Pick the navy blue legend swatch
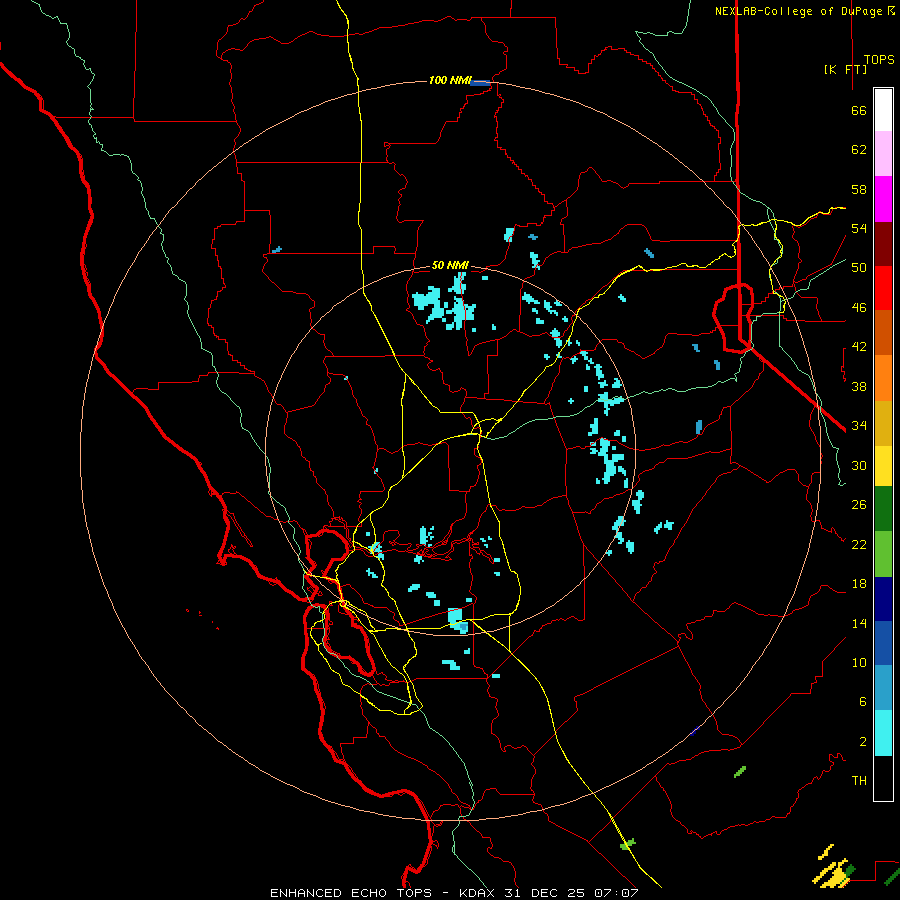 pos(883,599)
